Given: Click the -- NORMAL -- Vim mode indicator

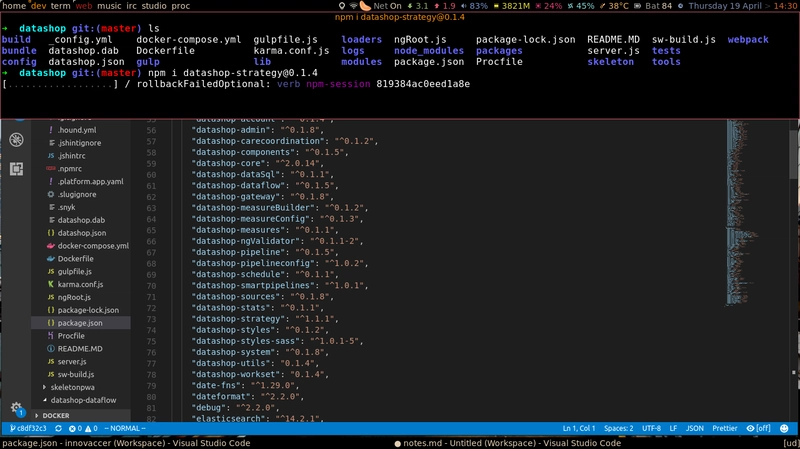Looking at the screenshot, I should 125,429.
